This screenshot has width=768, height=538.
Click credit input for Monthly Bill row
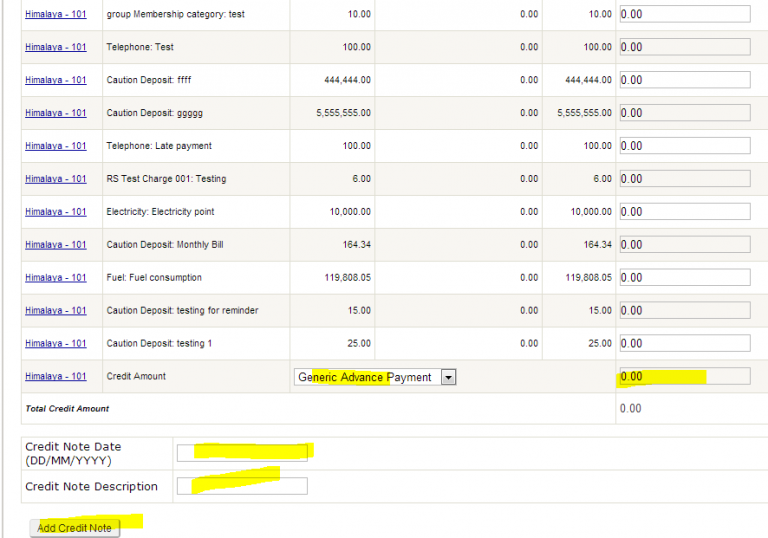pyautogui.click(x=685, y=245)
